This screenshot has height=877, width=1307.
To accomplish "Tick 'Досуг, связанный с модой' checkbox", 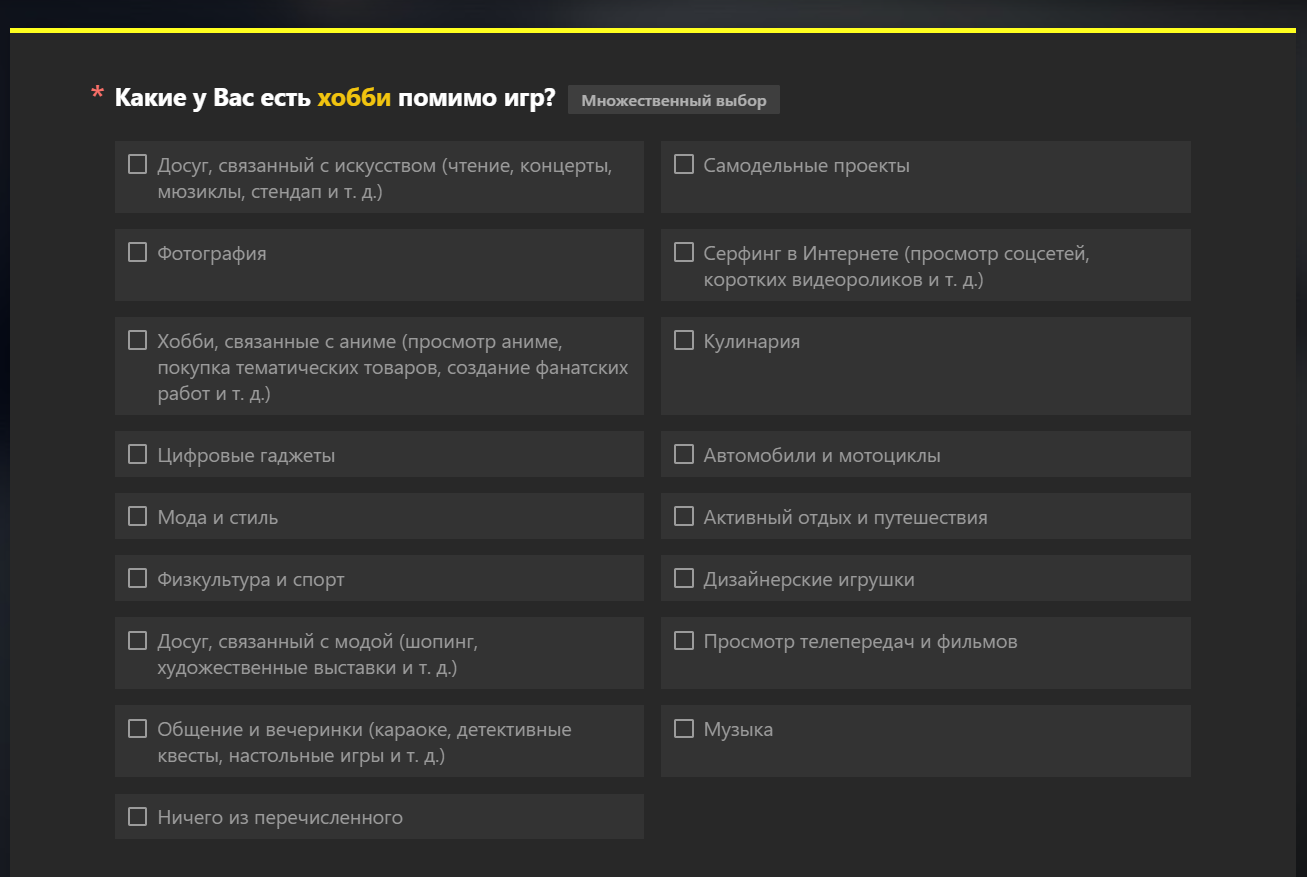I will 138,641.
